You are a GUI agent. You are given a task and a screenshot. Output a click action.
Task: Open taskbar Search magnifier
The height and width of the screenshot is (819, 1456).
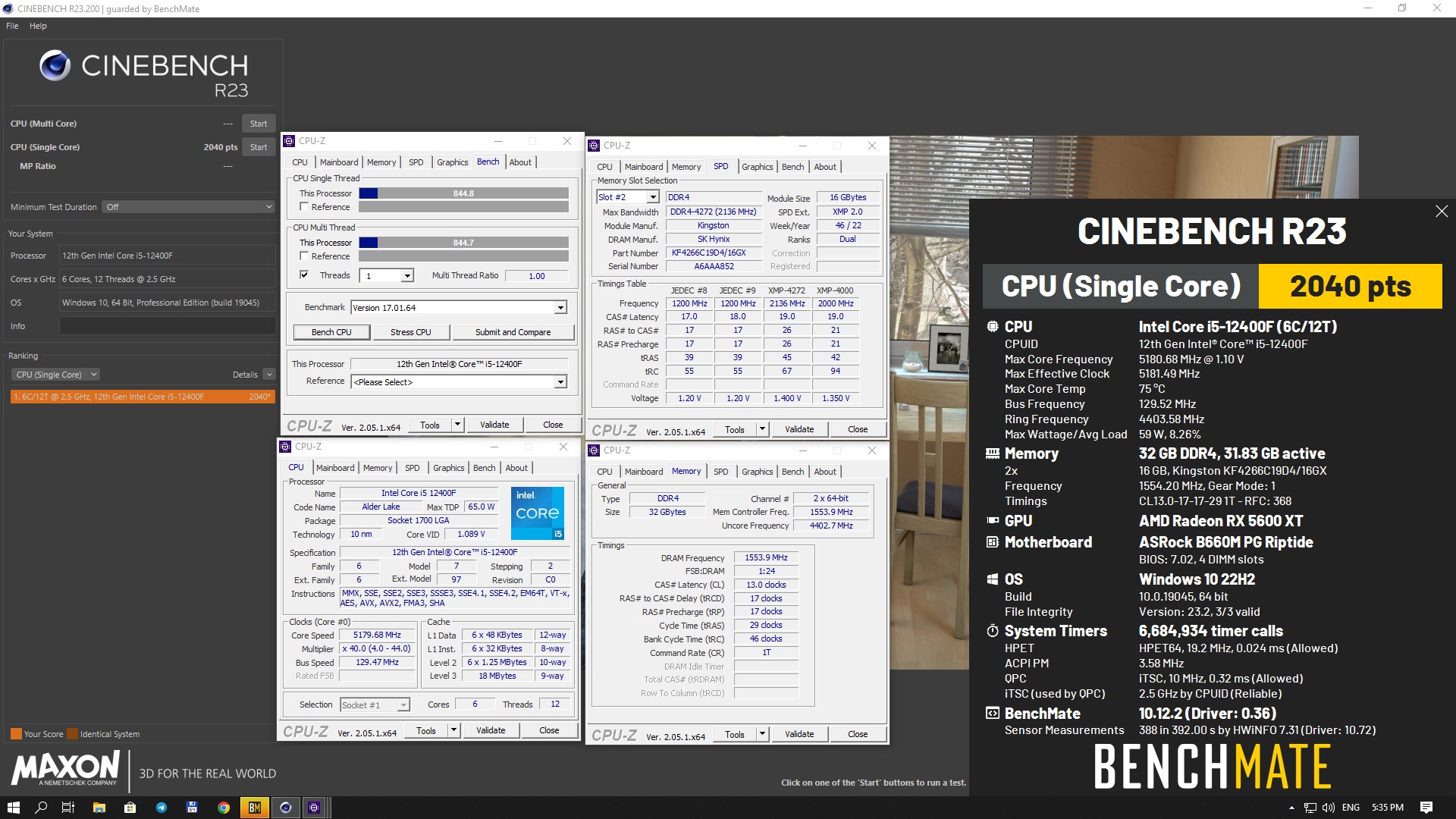pyautogui.click(x=41, y=808)
